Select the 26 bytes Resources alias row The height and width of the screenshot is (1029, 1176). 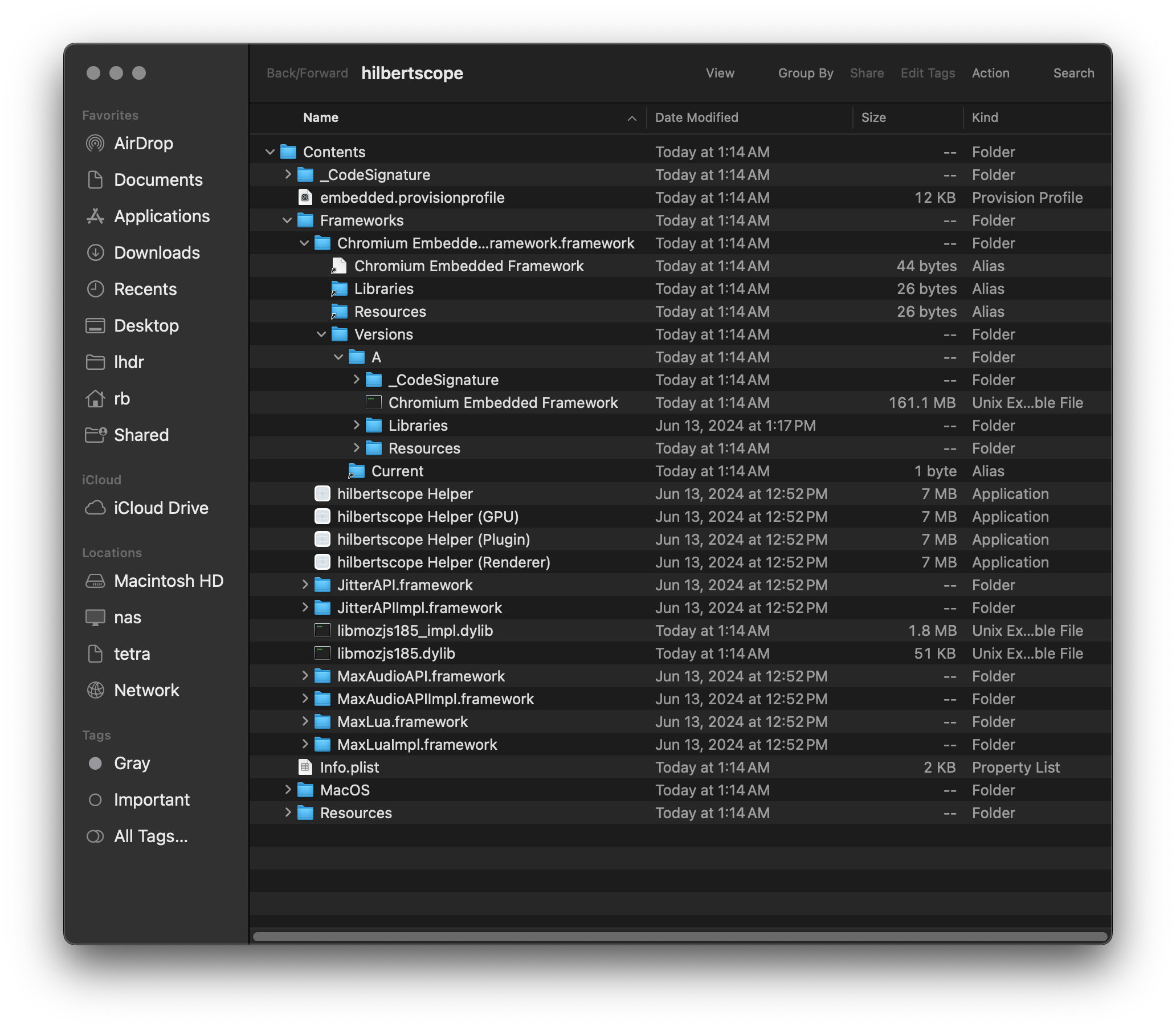pyautogui.click(x=680, y=312)
